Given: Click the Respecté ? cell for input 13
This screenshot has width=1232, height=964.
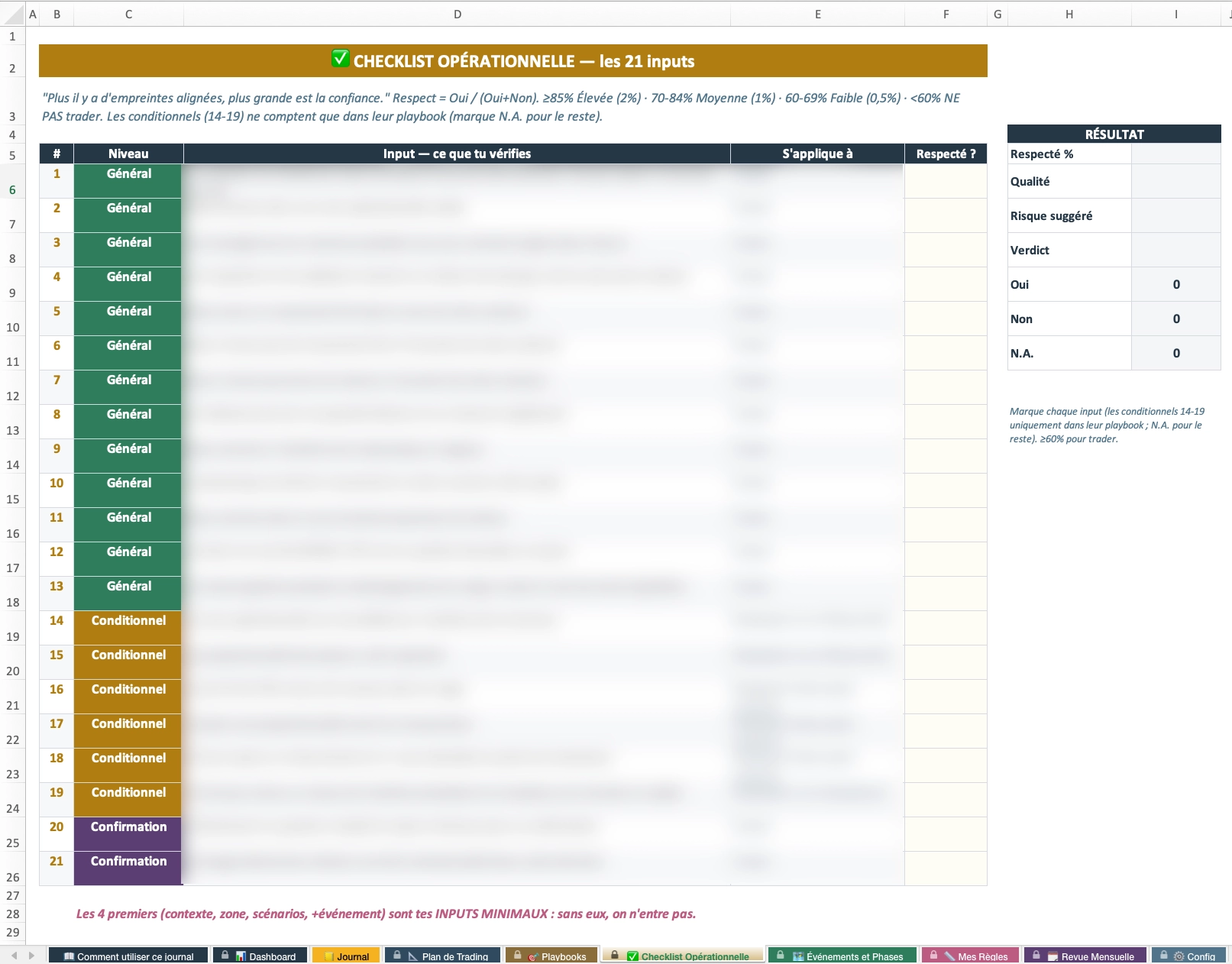Looking at the screenshot, I should [x=946, y=594].
